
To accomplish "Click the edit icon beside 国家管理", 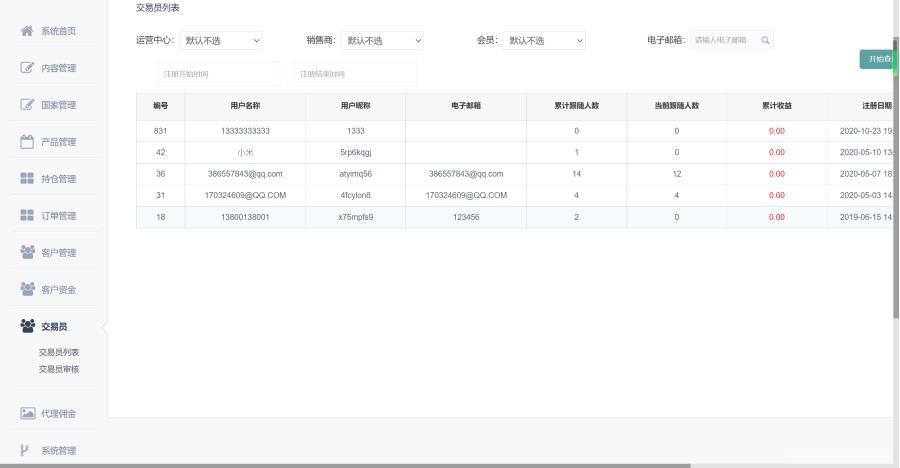I will 27,105.
